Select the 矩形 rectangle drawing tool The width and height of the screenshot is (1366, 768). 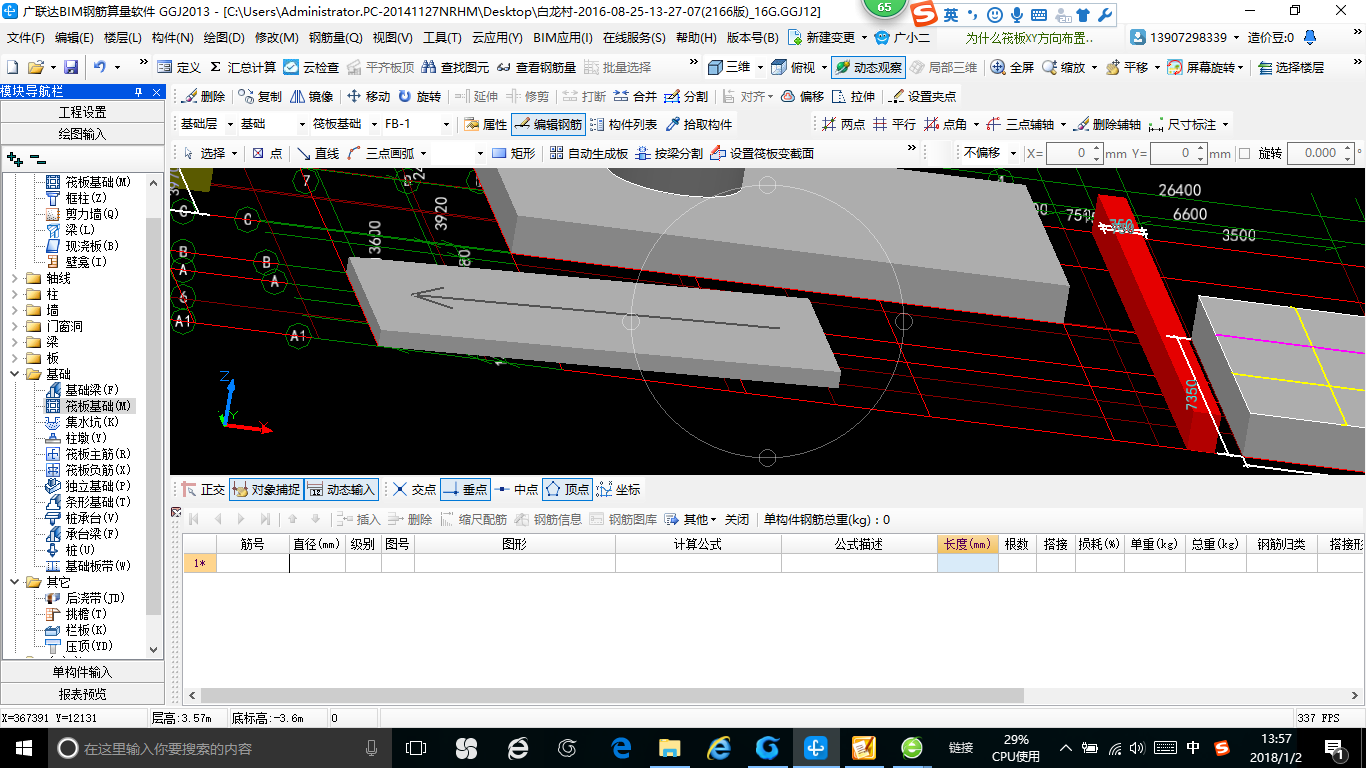[x=514, y=153]
